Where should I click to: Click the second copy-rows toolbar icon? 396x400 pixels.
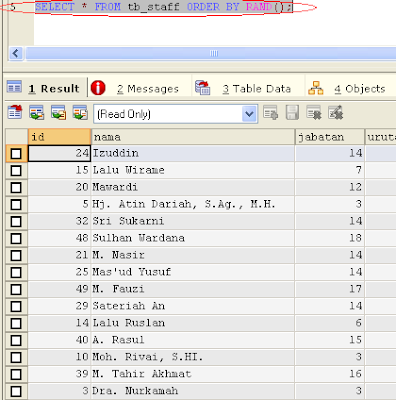36,112
